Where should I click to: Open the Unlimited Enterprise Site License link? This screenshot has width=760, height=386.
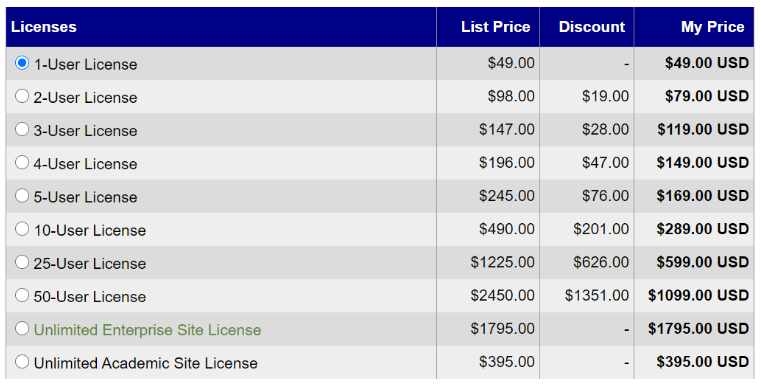(147, 330)
